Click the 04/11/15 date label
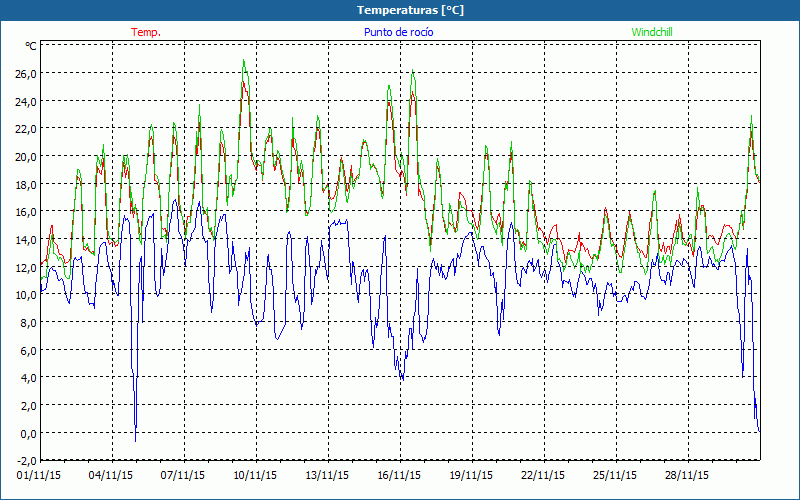The image size is (800, 500). click(111, 476)
